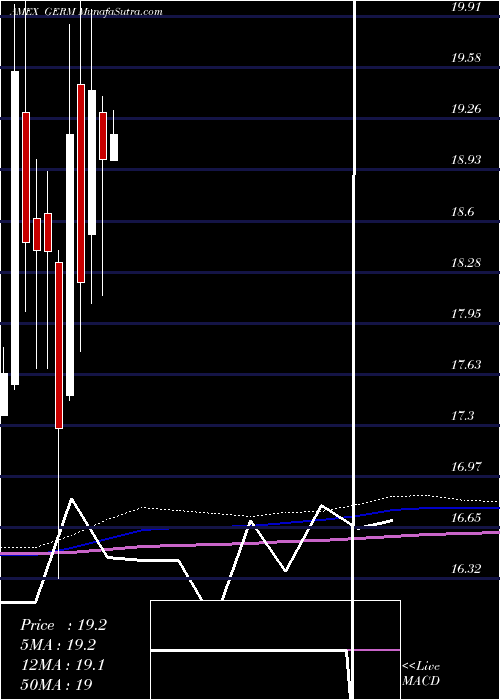Click the tall red candle peaking near 19.5
The image size is (500, 700).
(81, 183)
